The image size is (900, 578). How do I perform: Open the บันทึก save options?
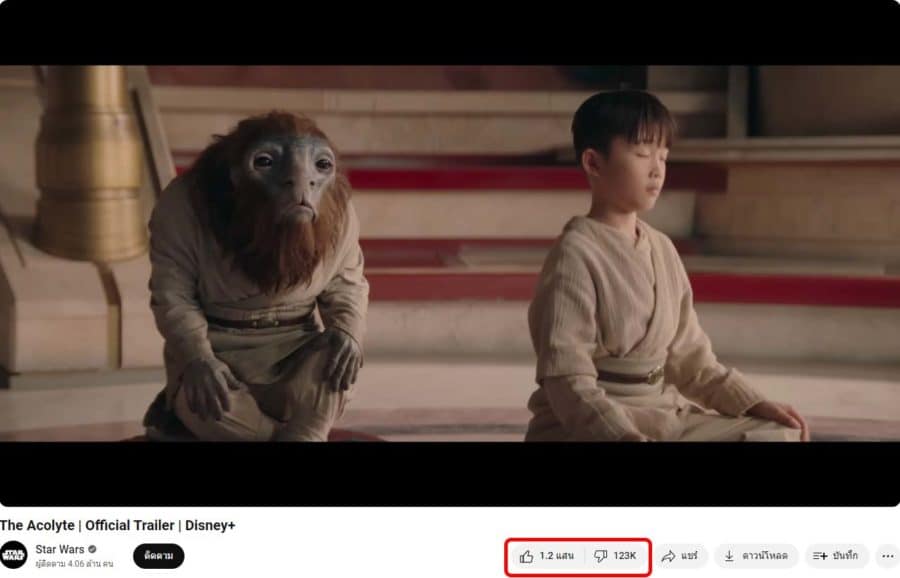(836, 556)
